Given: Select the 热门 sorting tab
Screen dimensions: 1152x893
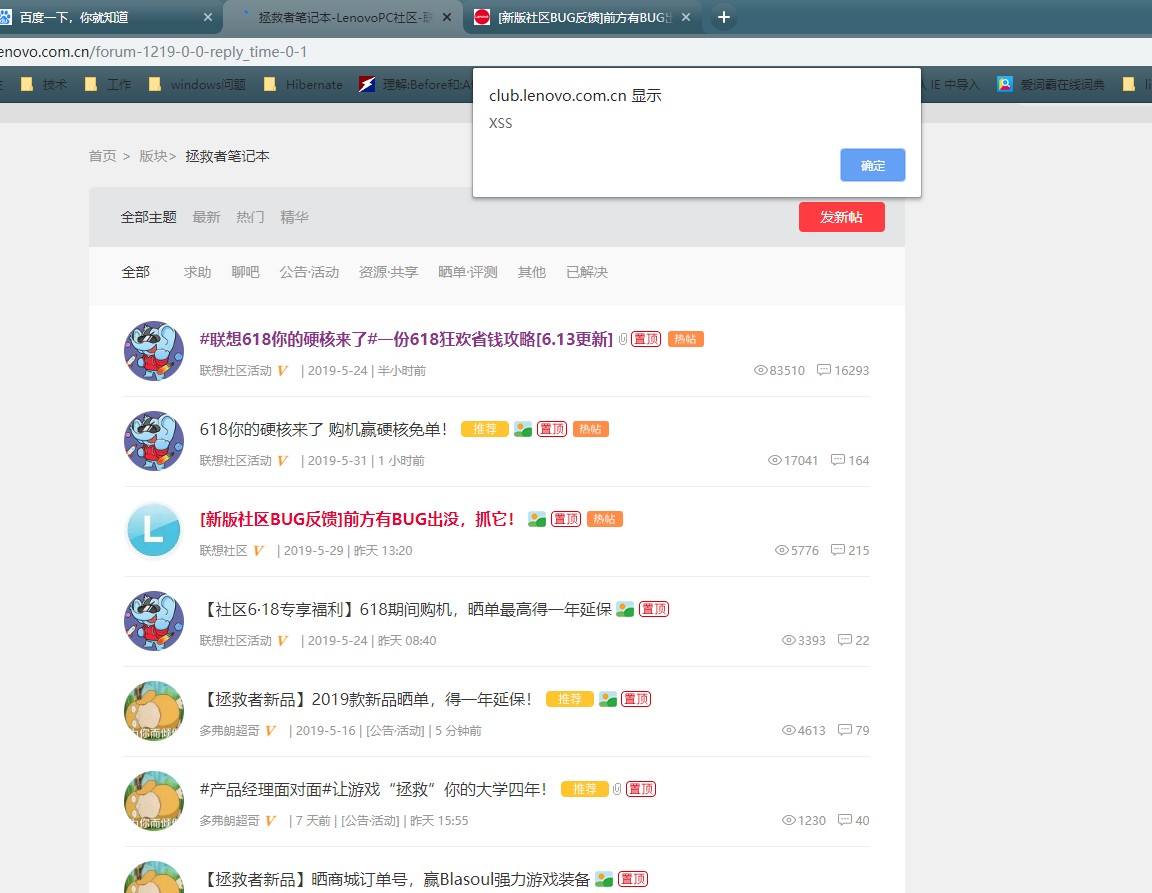Looking at the screenshot, I should 251,217.
